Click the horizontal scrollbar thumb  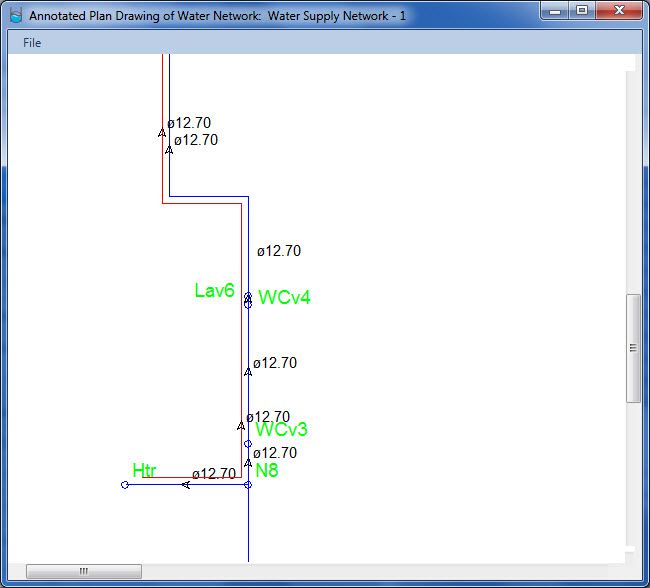click(x=84, y=571)
